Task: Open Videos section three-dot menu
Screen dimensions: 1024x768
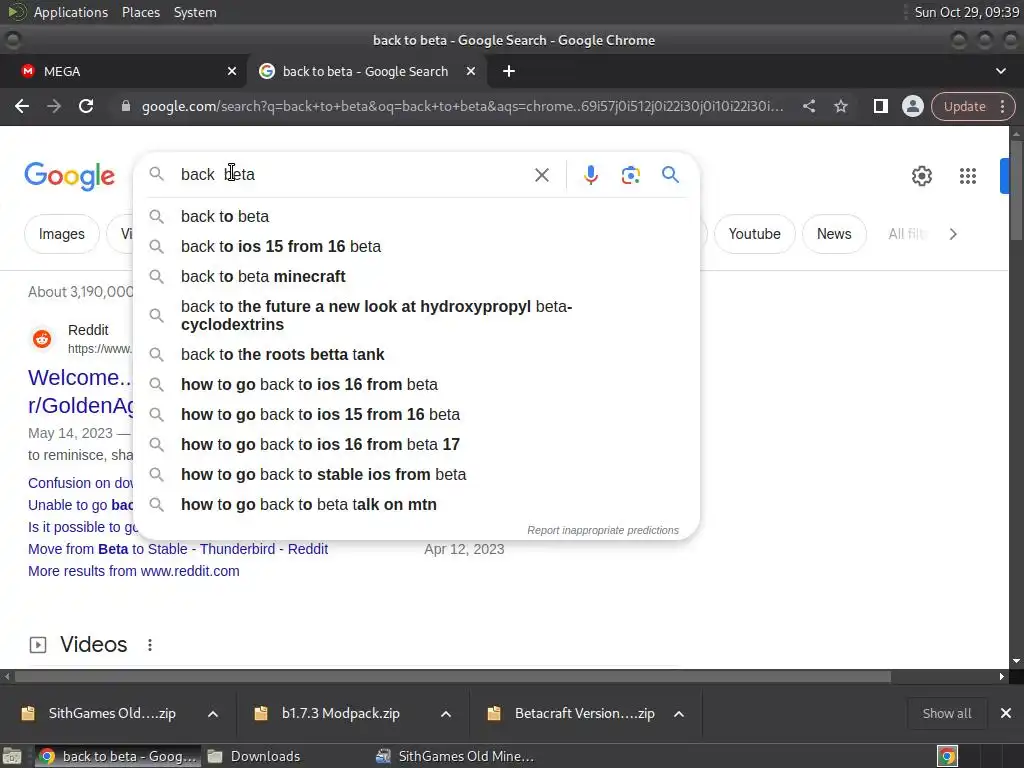Action: tap(150, 645)
